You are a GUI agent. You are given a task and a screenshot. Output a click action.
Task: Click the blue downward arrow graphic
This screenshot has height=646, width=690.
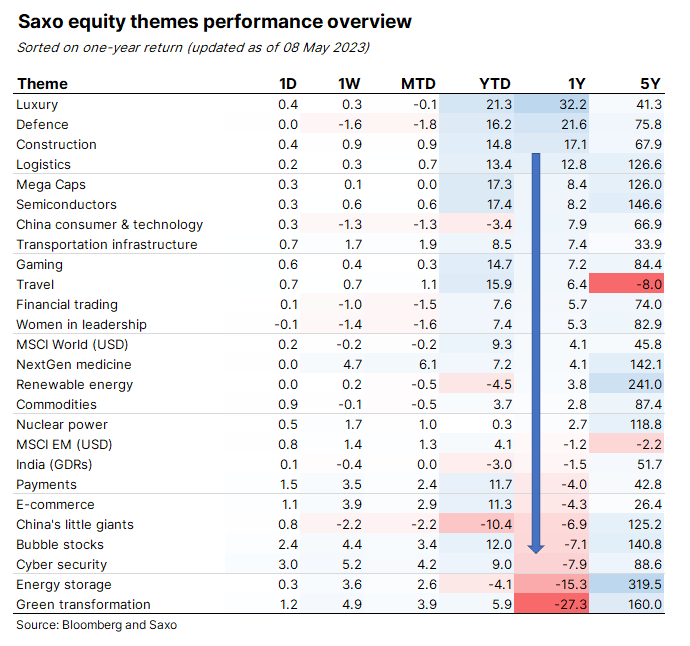pyautogui.click(x=536, y=353)
